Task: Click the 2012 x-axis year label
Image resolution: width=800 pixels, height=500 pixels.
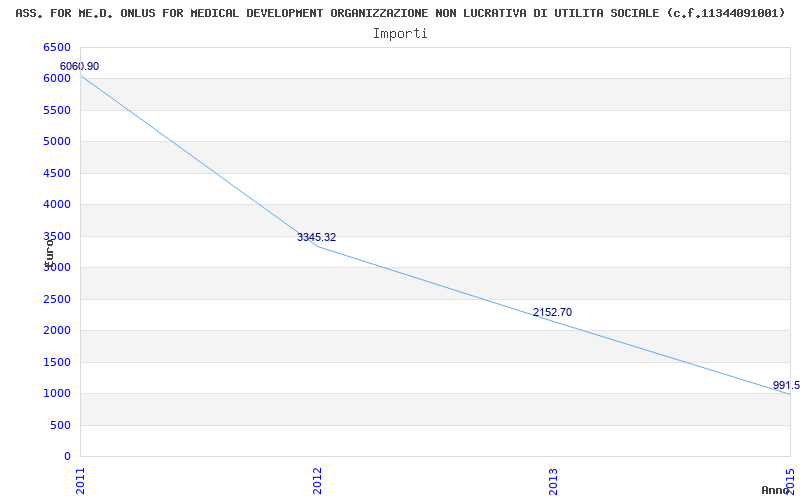Action: tap(317, 481)
